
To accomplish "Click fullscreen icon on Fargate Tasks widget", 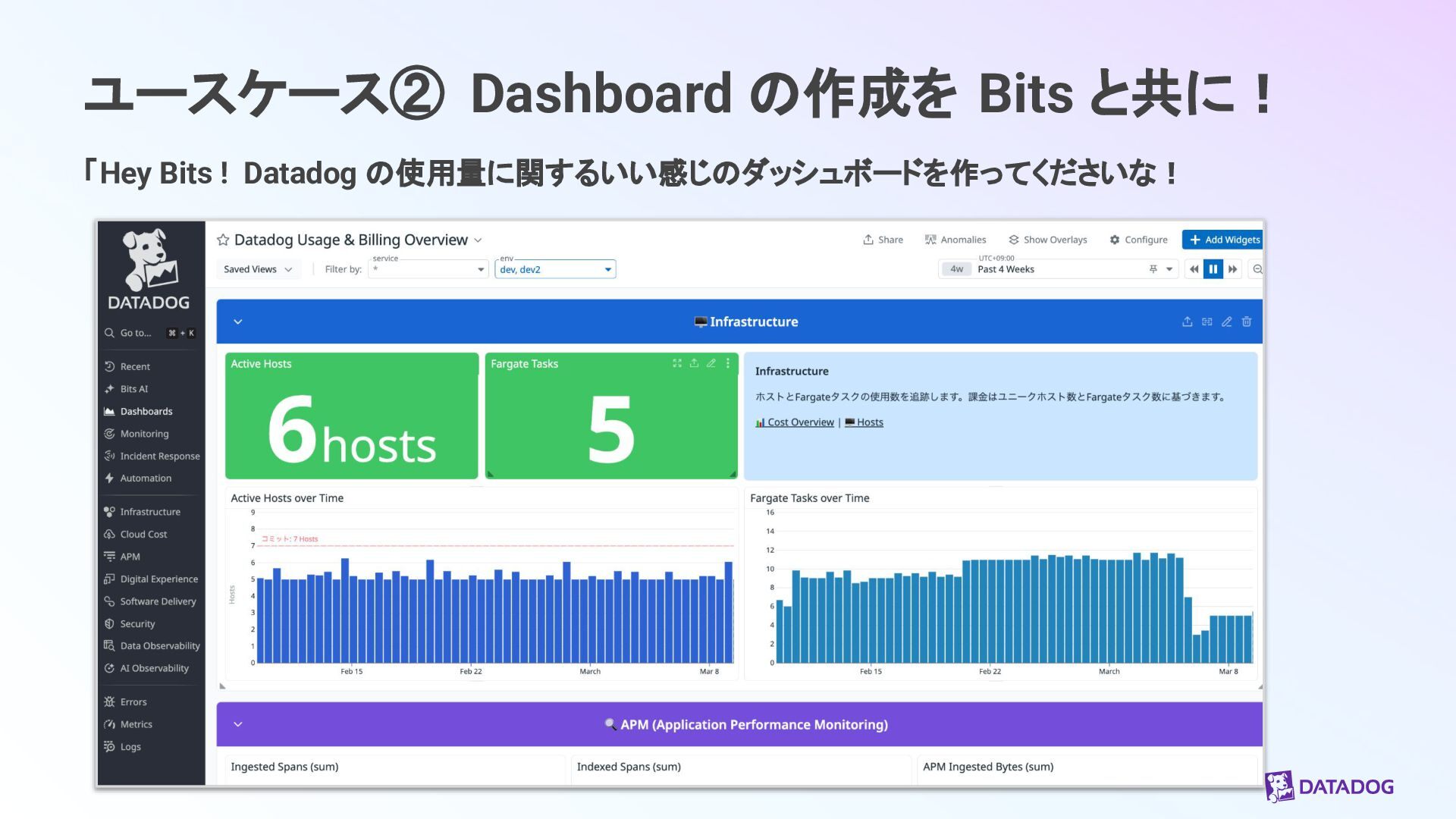I will click(677, 363).
